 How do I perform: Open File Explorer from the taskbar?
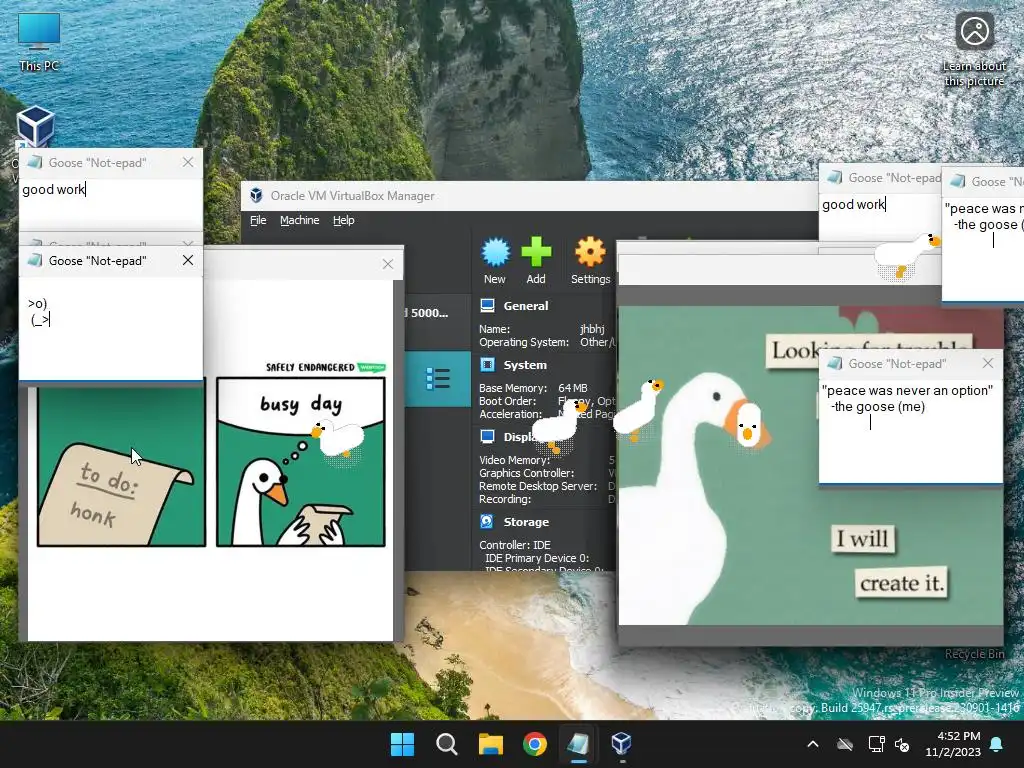pos(490,744)
